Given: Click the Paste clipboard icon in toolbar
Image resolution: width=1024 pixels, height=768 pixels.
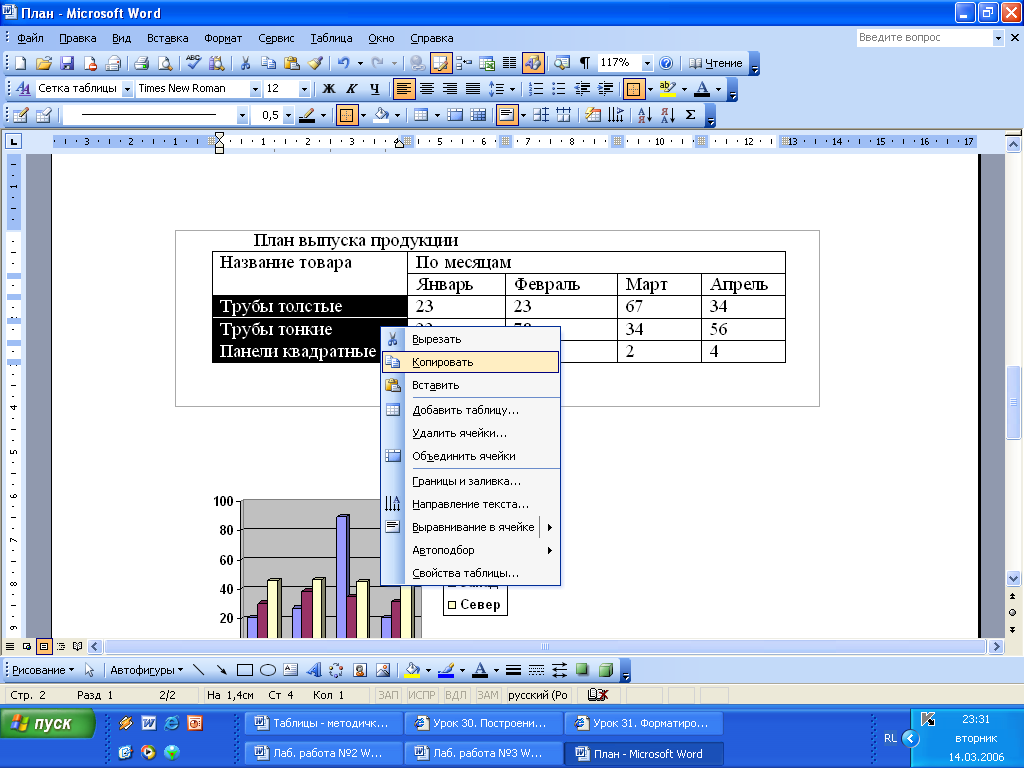Looking at the screenshot, I should click(291, 63).
